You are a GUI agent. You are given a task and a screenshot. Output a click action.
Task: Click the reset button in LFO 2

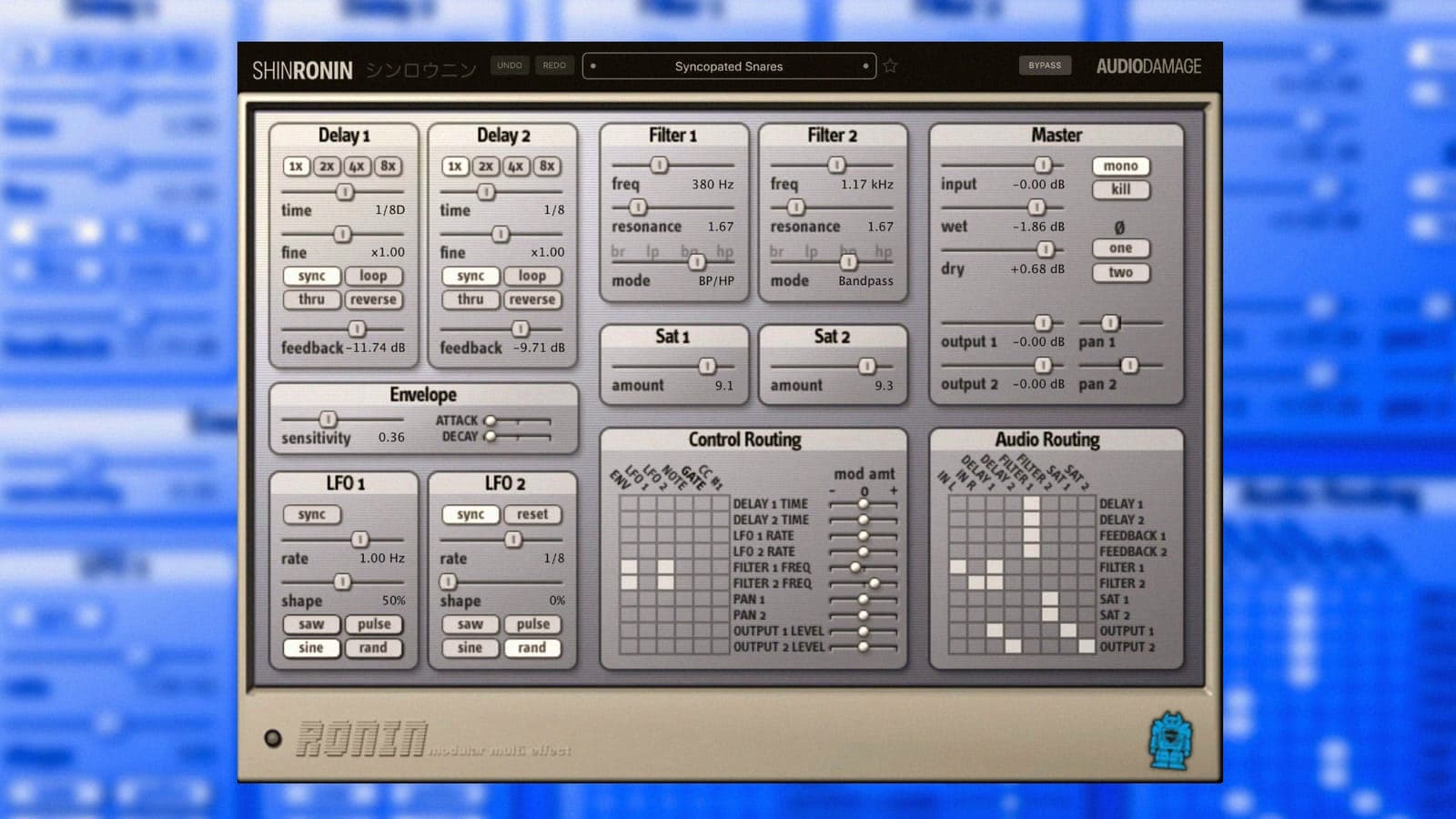pos(532,514)
